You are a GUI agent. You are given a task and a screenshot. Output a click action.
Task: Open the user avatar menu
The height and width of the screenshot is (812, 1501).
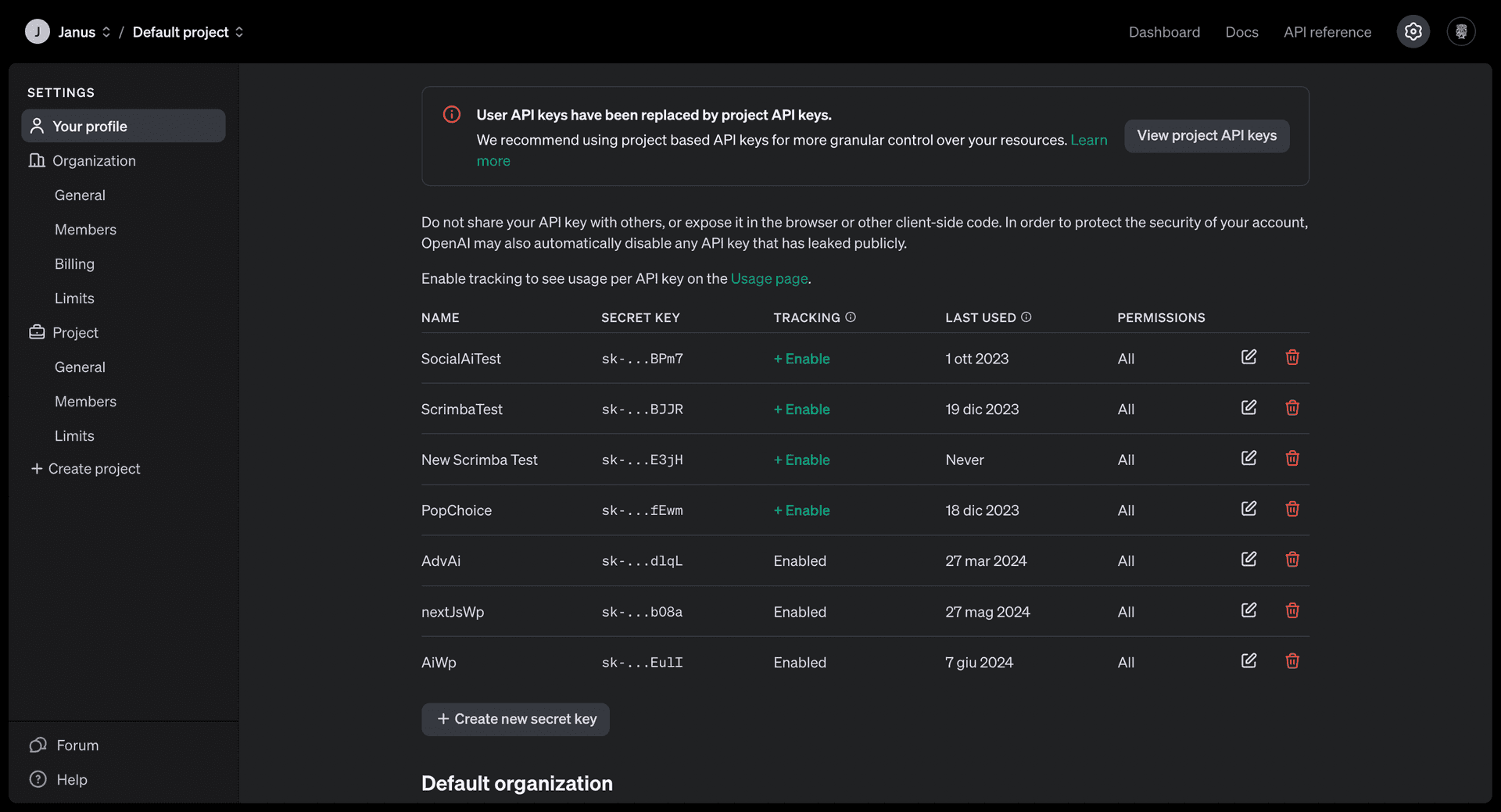1460,31
